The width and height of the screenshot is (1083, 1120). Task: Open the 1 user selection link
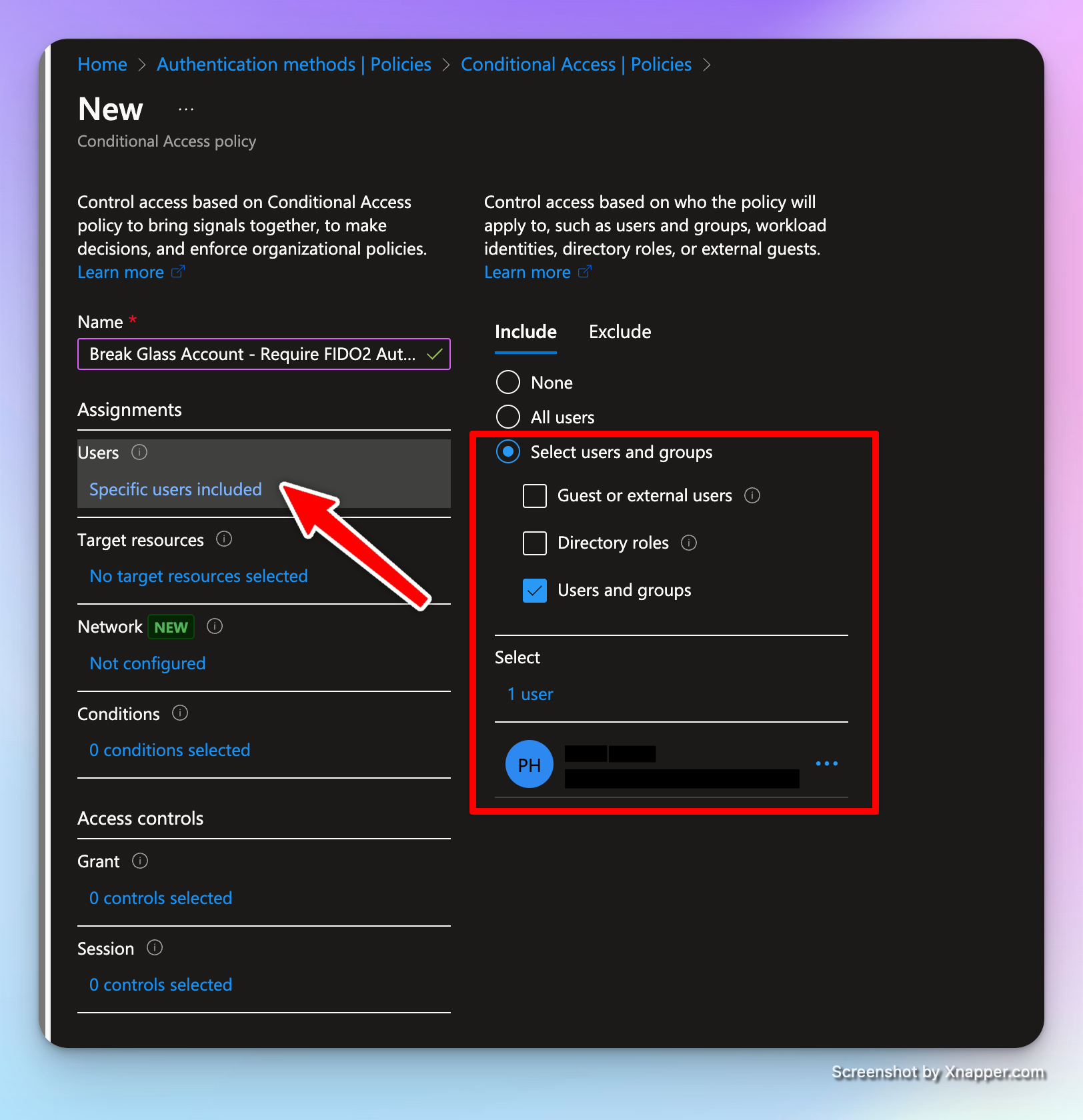[531, 694]
